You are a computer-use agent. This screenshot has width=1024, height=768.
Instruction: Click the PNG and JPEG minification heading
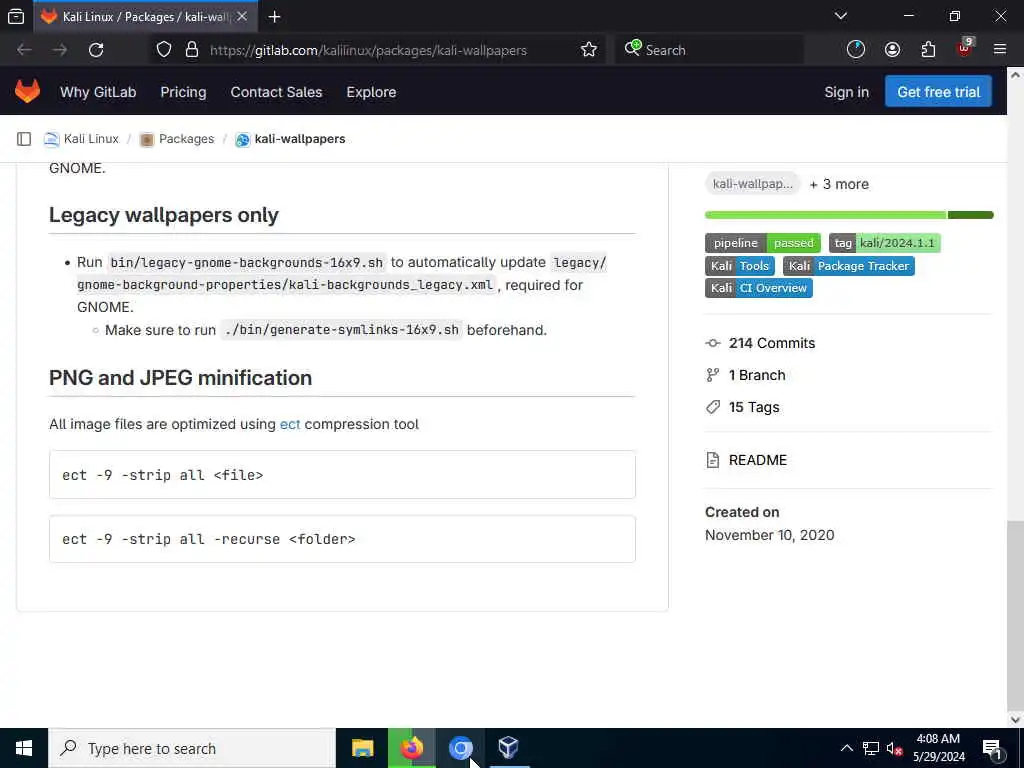[x=180, y=377]
